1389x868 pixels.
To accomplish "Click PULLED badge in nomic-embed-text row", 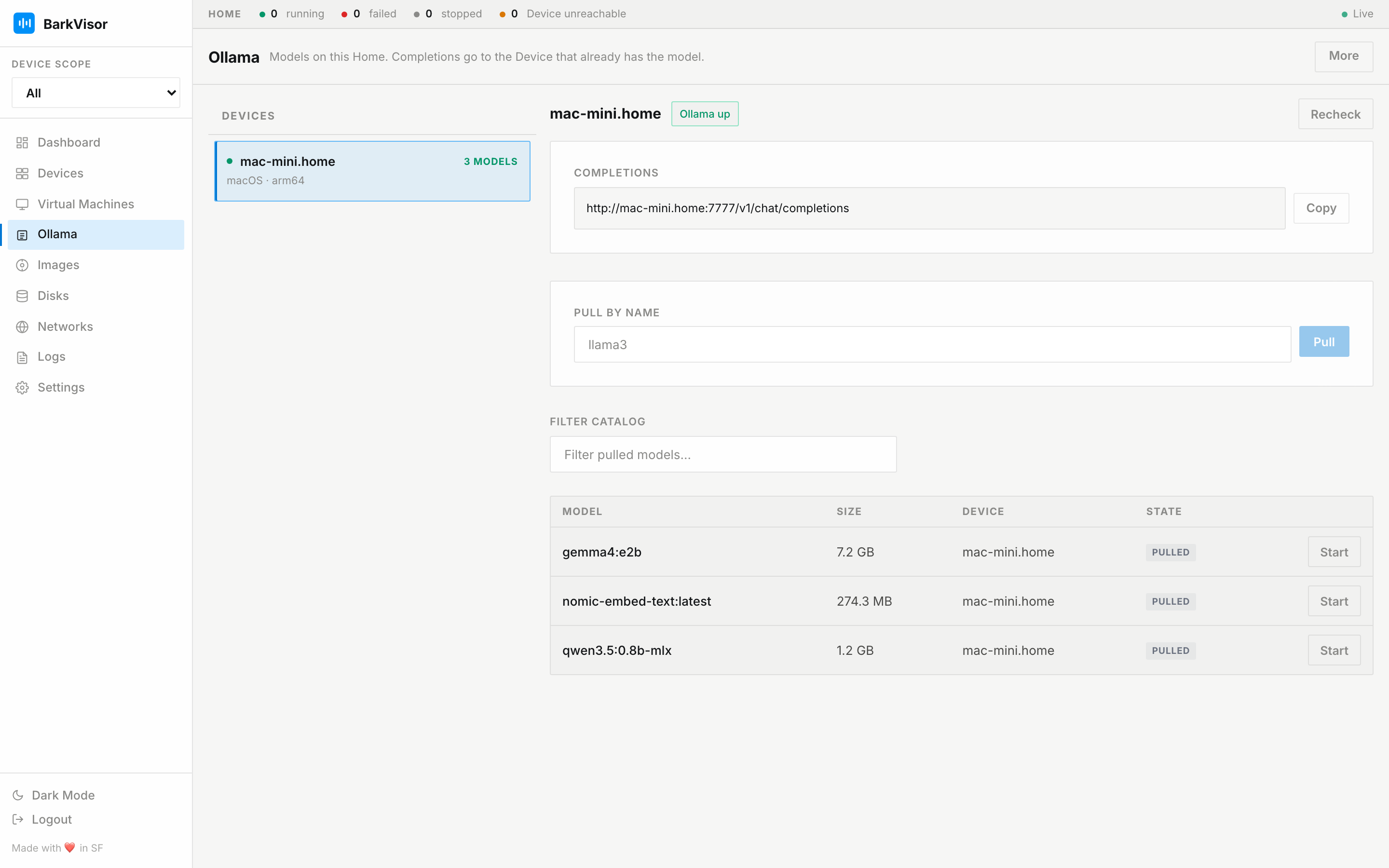I will point(1171,602).
